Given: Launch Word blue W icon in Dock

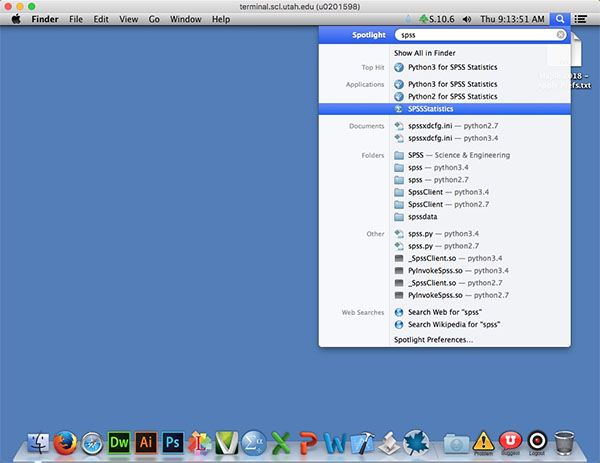Looking at the screenshot, I should 335,443.
